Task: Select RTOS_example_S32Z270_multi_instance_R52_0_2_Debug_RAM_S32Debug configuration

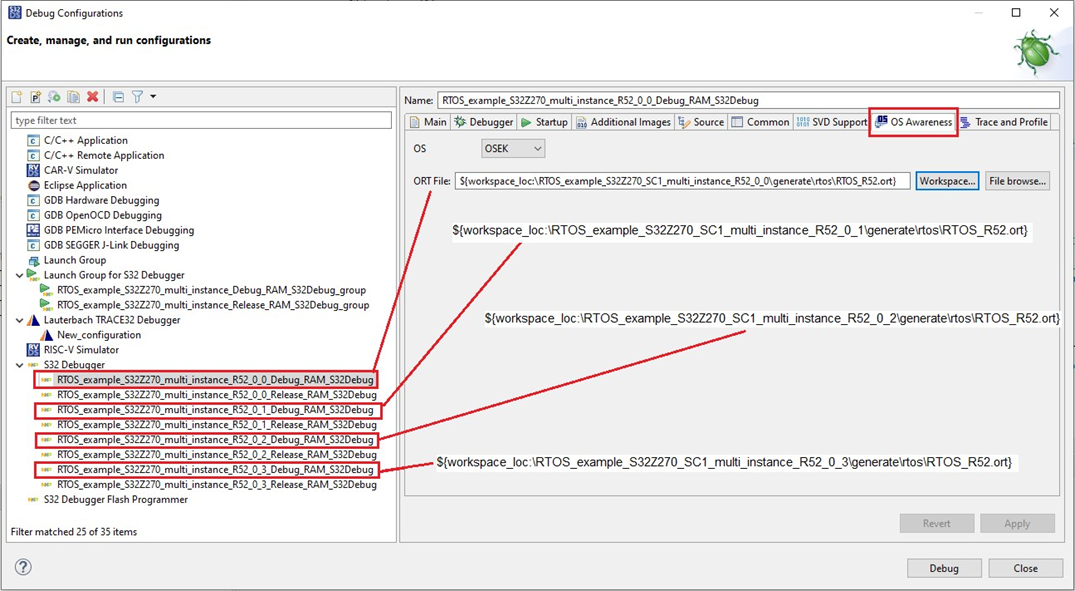Action: pyautogui.click(x=215, y=439)
